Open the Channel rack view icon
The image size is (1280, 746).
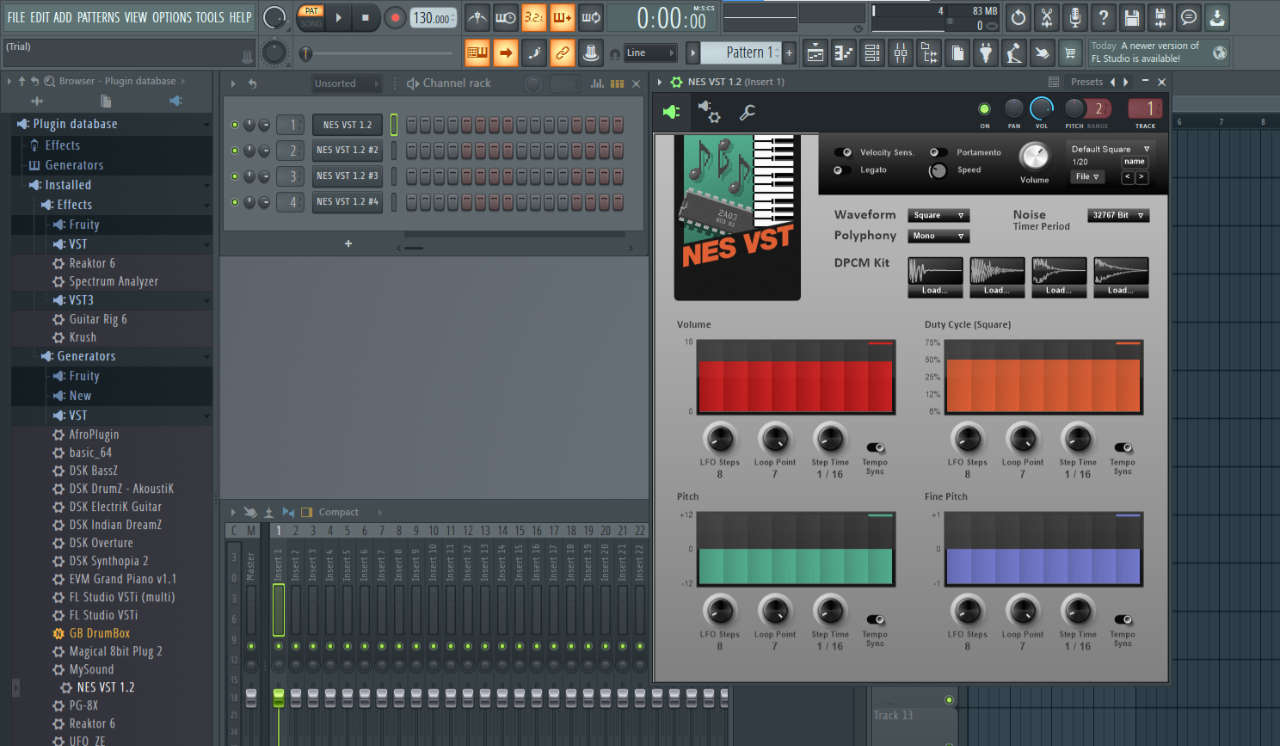click(872, 53)
